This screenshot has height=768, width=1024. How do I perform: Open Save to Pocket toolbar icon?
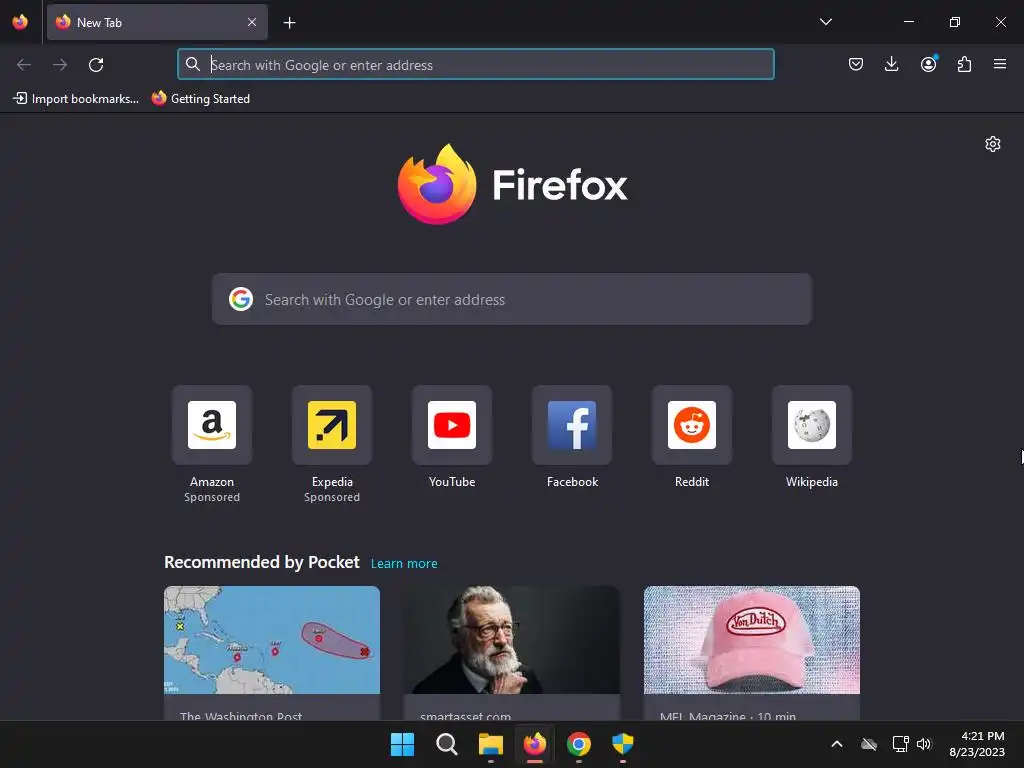click(x=856, y=64)
